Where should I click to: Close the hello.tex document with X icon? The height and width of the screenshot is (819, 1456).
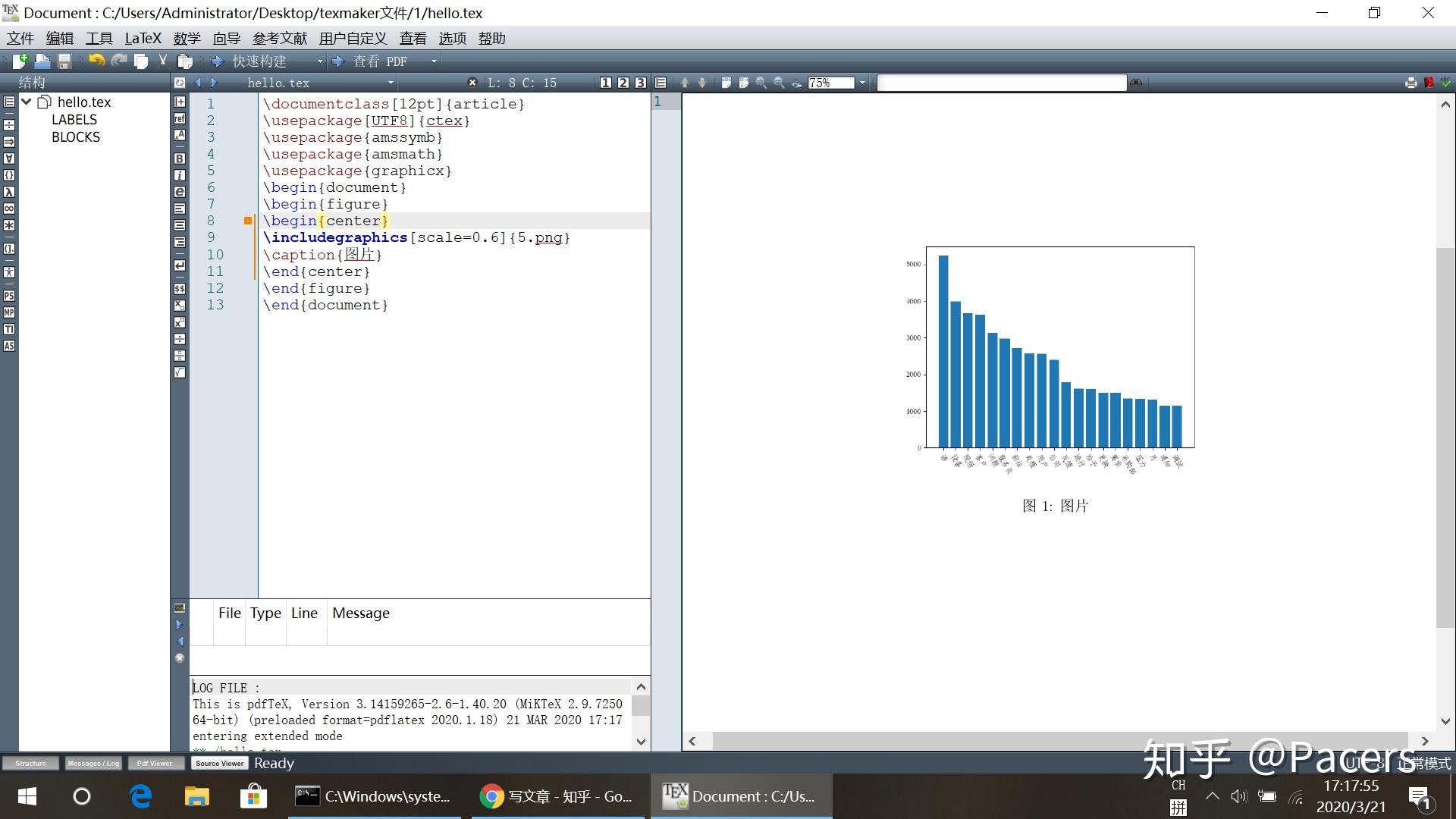click(x=472, y=83)
